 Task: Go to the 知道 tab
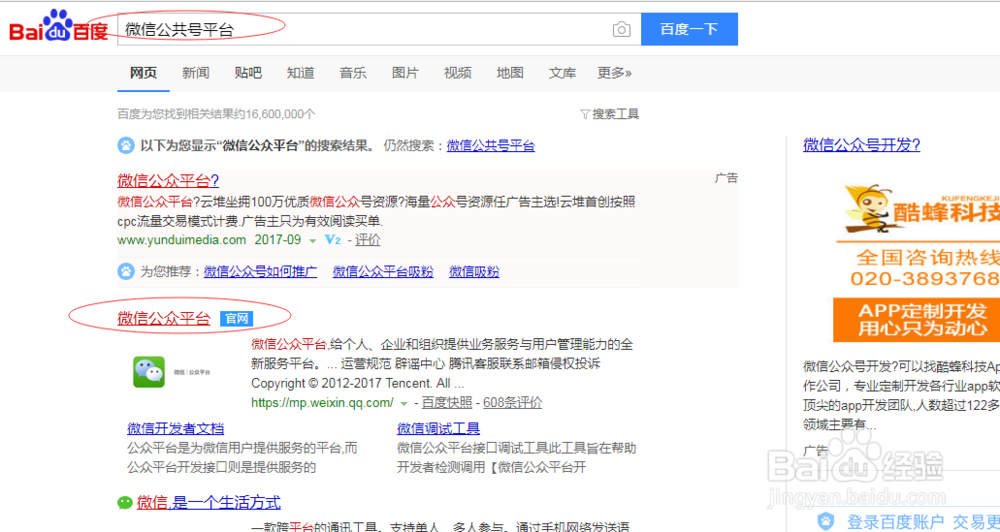tap(300, 73)
